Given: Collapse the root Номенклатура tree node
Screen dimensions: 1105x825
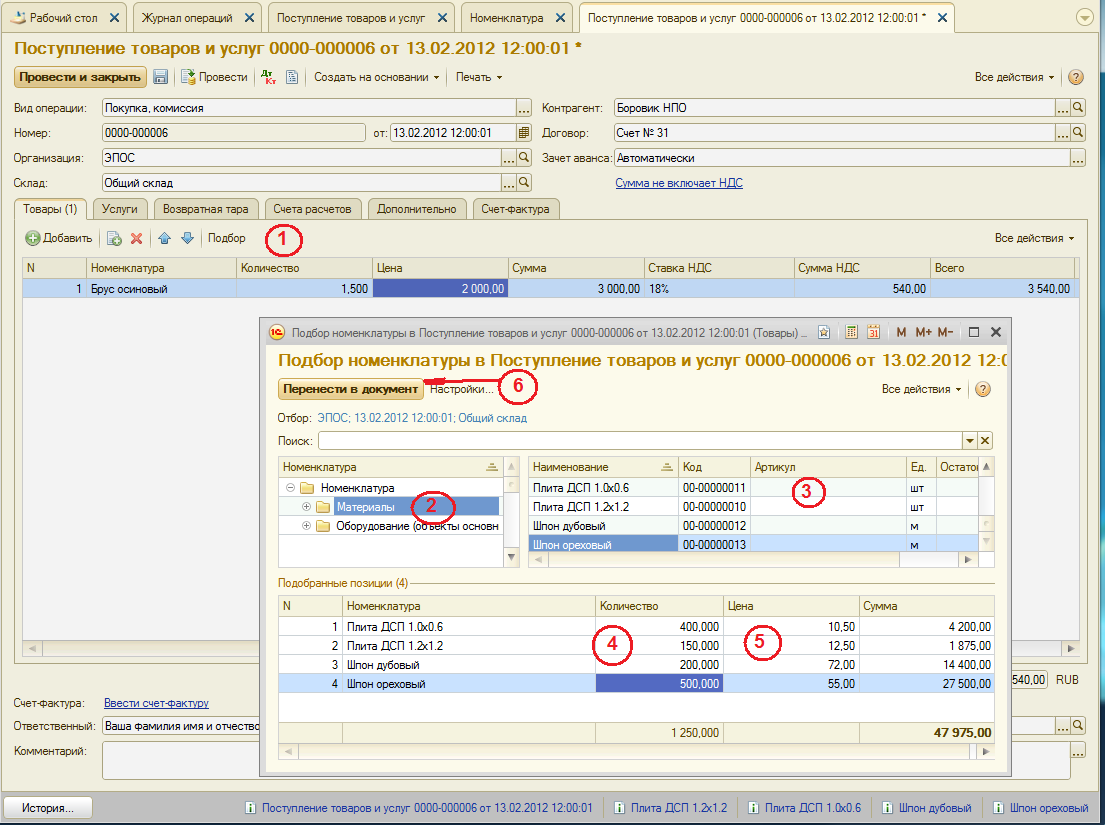Looking at the screenshot, I should tap(290, 488).
